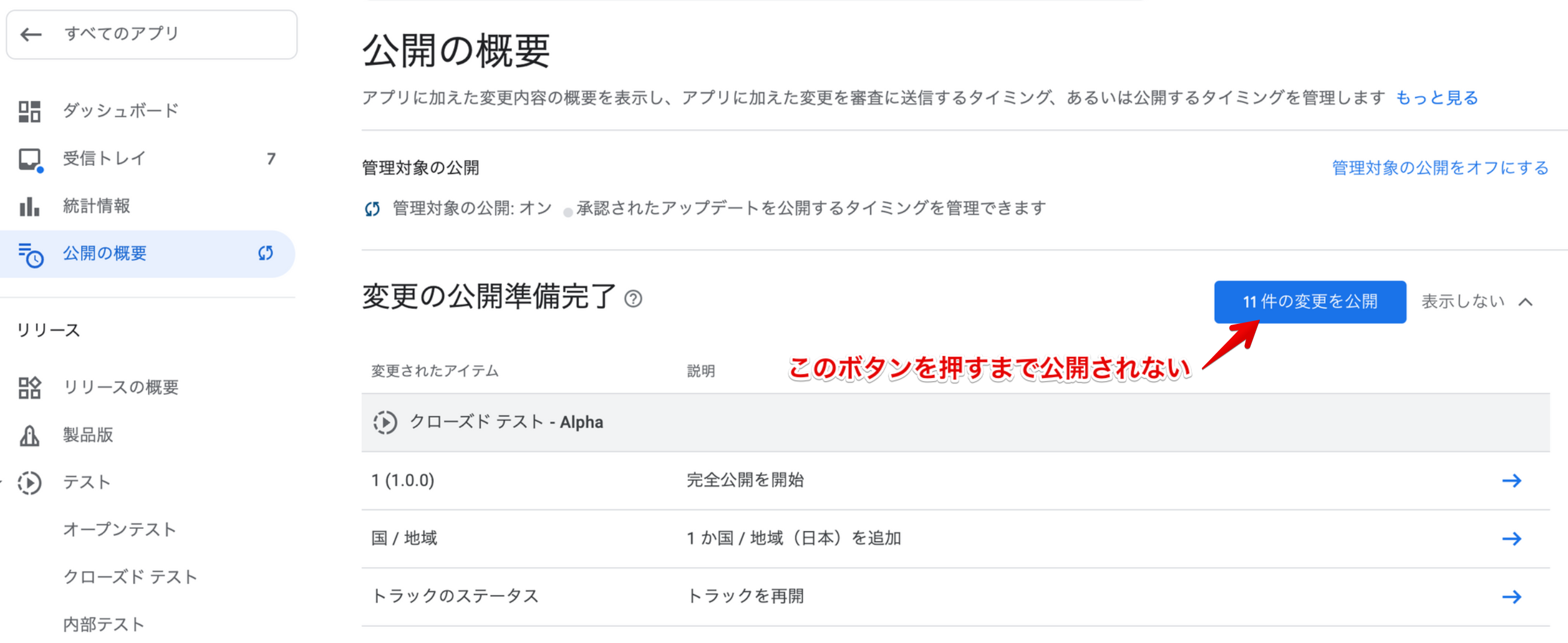Expand the テスト section in sidebar
This screenshot has height=643, width=1568.
click(87, 482)
